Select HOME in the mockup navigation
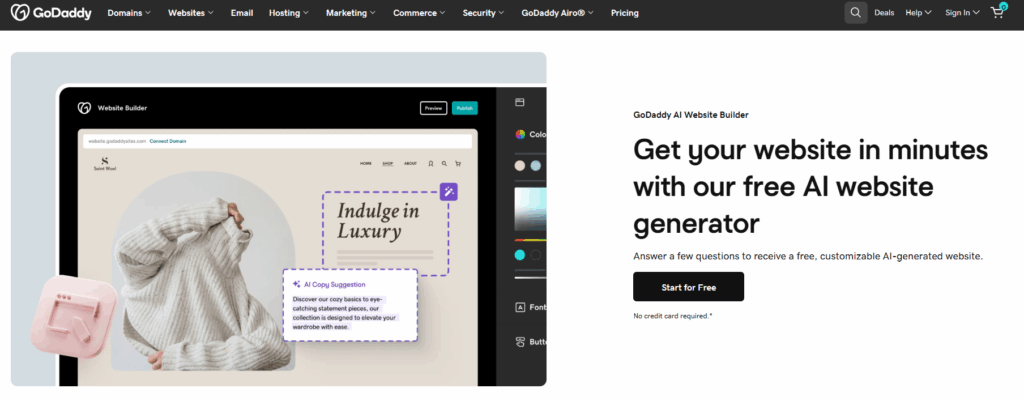 tap(366, 164)
